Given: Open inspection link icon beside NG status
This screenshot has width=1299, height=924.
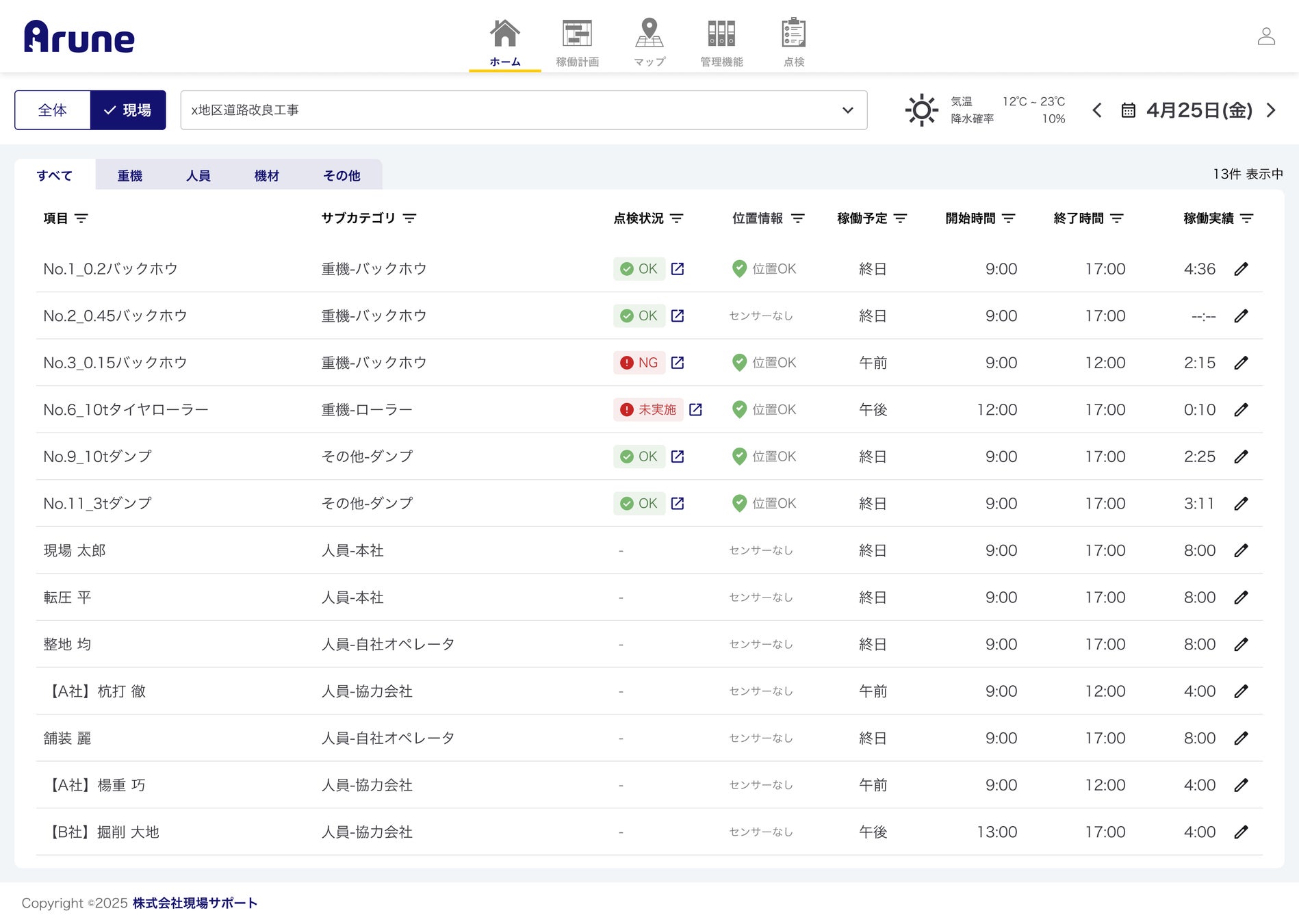Looking at the screenshot, I should tap(678, 363).
